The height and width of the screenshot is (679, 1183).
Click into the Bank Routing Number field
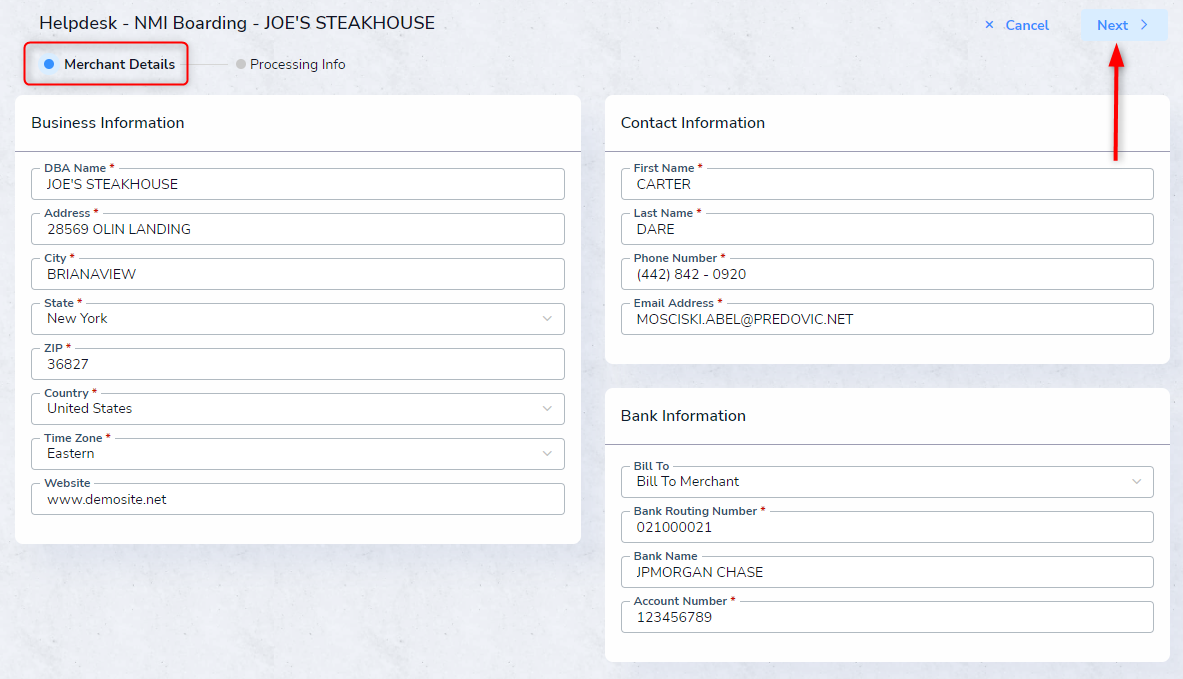887,527
